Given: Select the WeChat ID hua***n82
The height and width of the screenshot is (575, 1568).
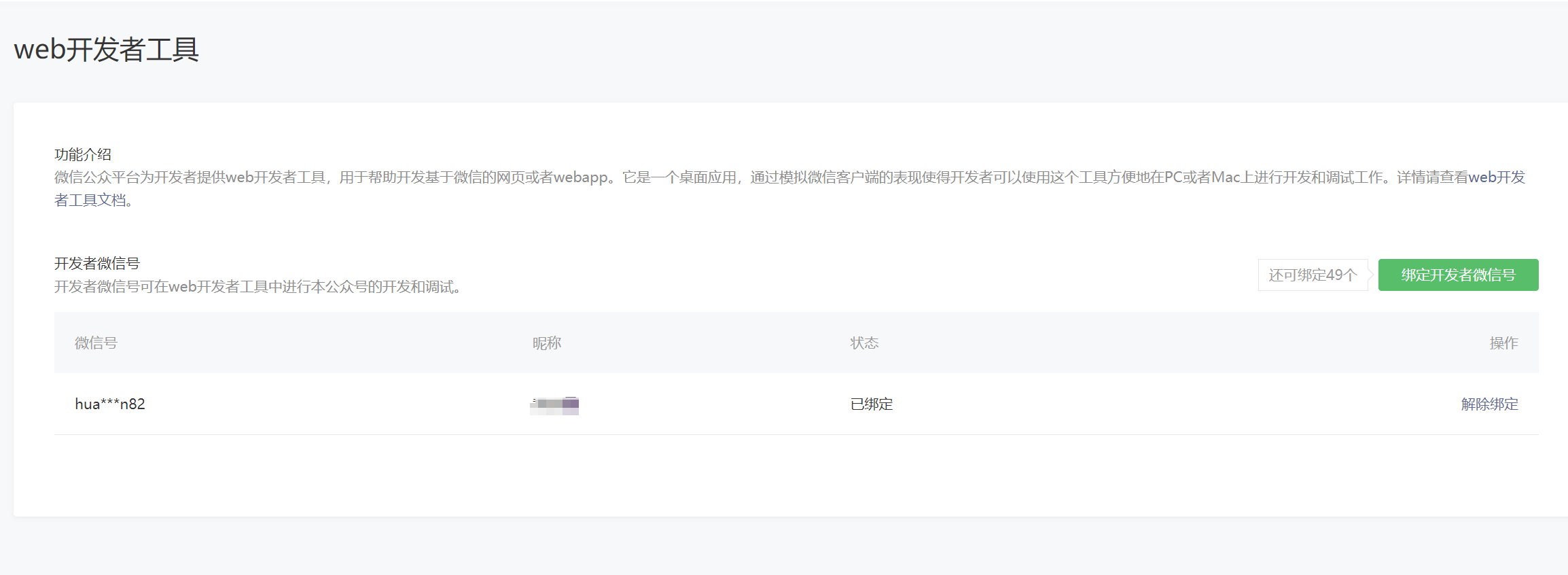Looking at the screenshot, I should tap(110, 404).
